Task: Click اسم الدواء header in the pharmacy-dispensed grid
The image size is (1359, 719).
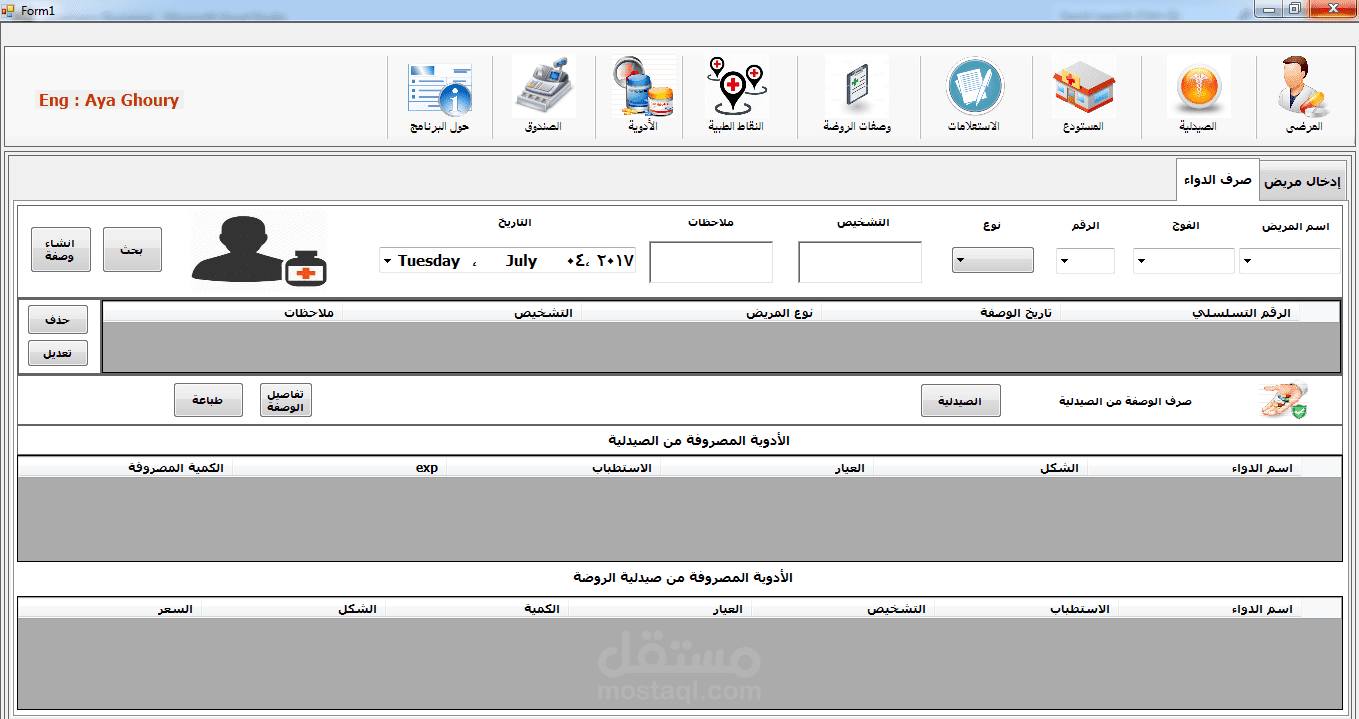Action: point(1194,468)
